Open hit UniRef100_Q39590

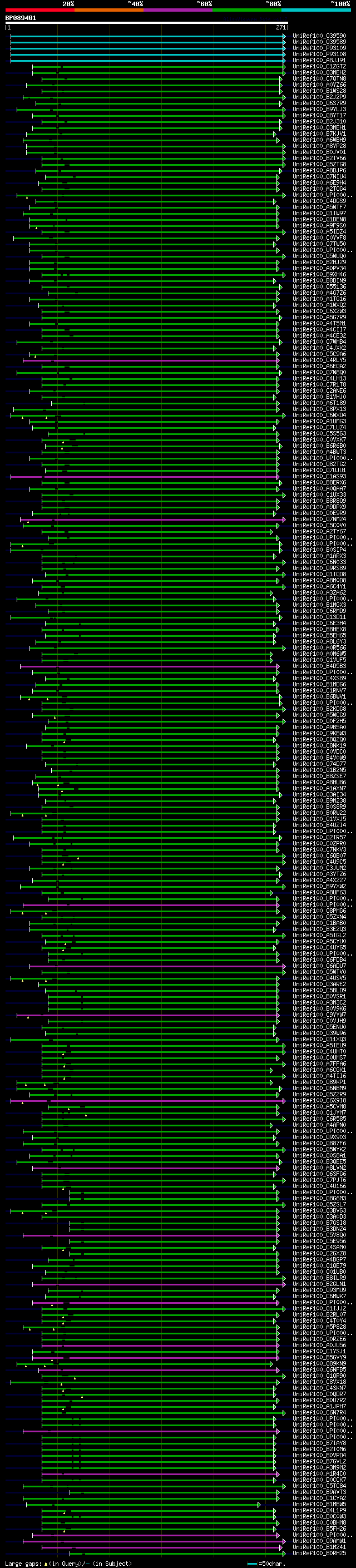point(319,36)
